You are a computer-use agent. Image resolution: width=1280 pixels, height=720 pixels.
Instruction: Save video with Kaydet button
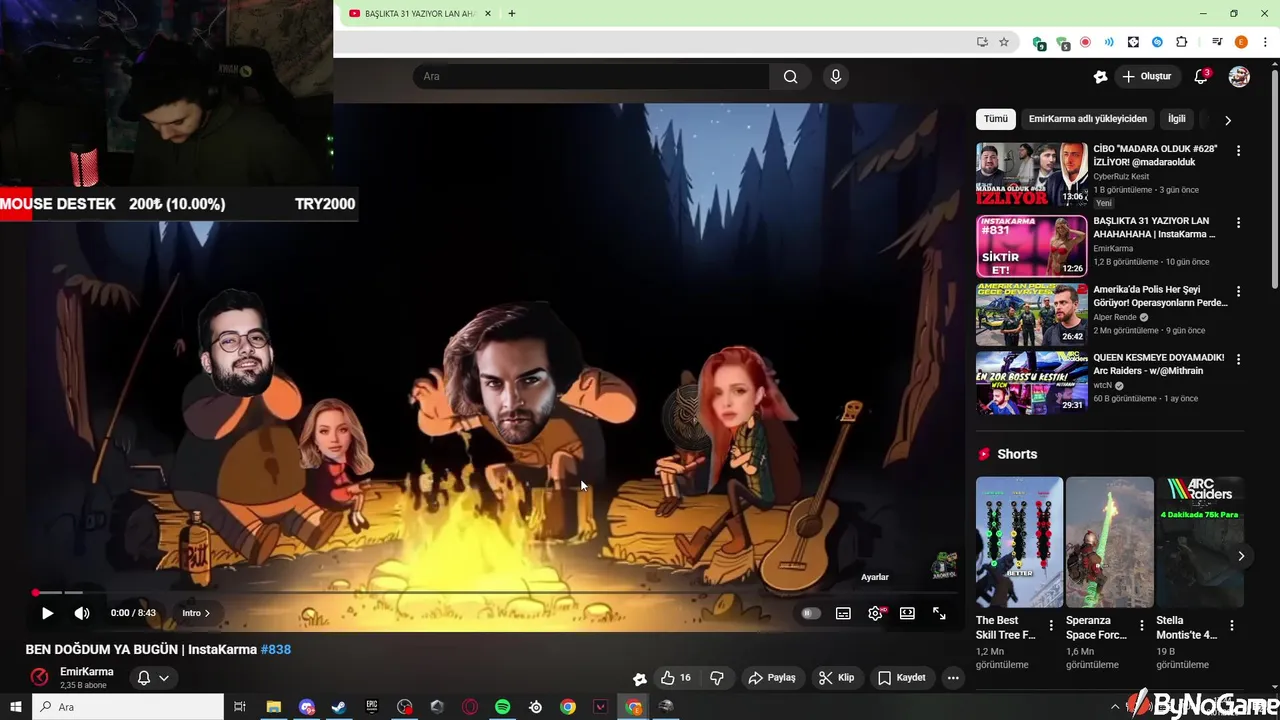(901, 678)
